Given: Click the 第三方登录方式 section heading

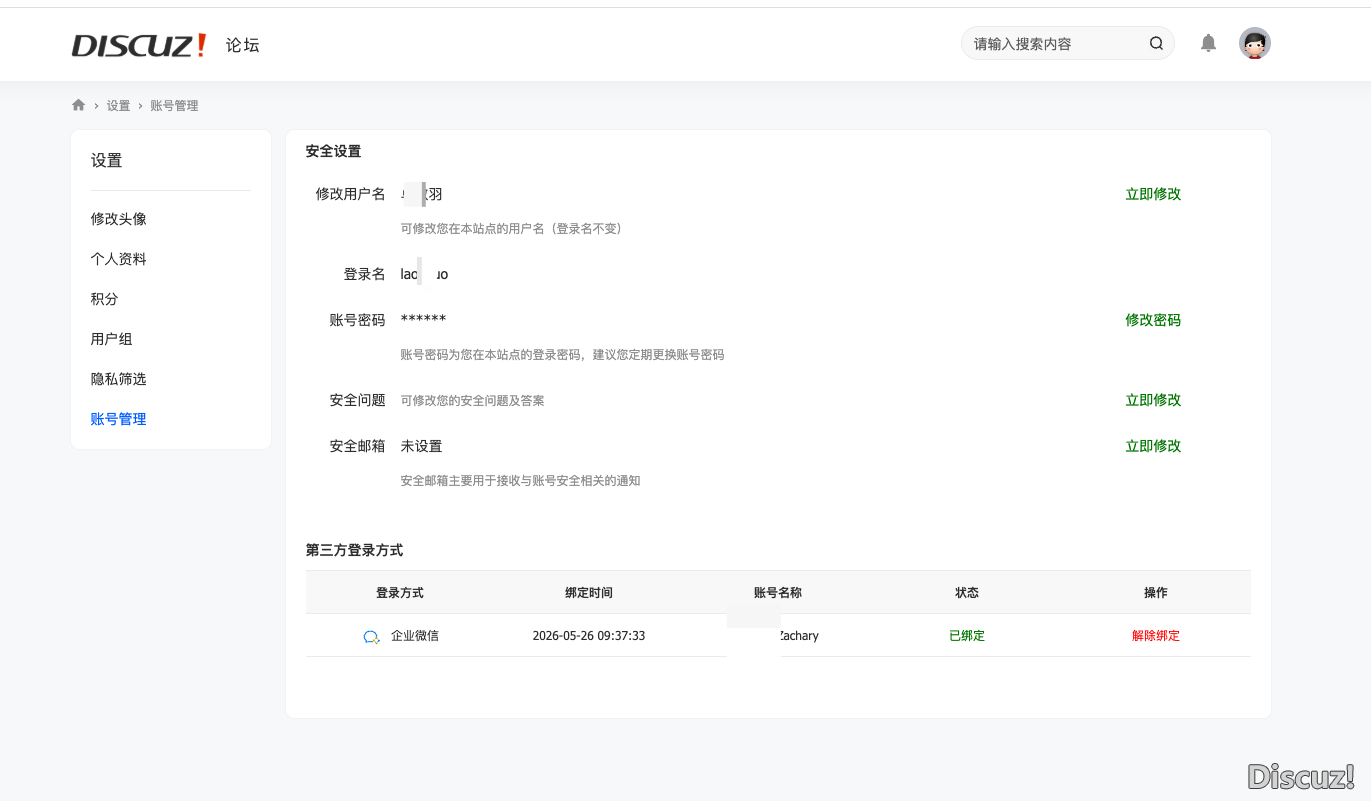Looking at the screenshot, I should [x=354, y=550].
